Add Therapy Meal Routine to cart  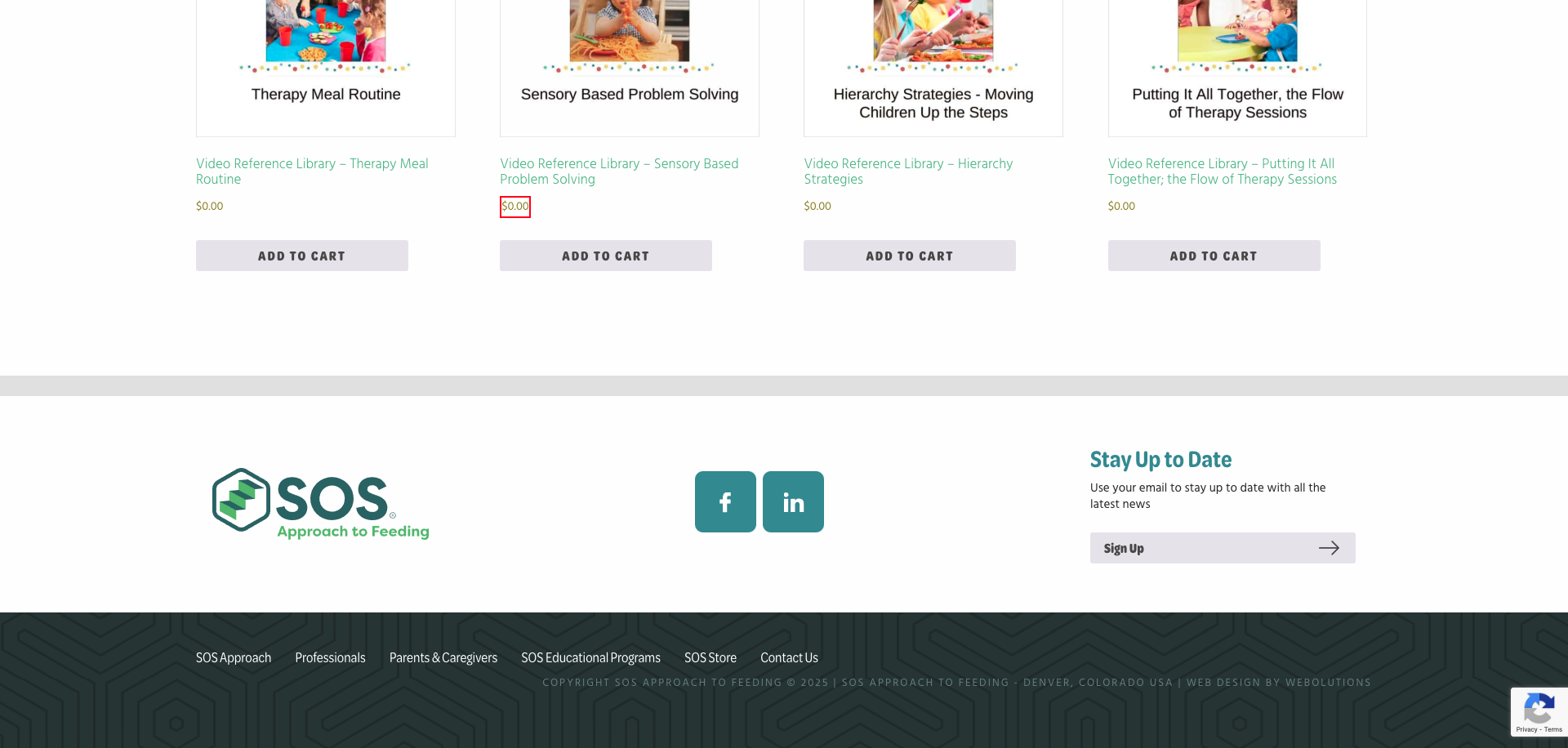(302, 256)
